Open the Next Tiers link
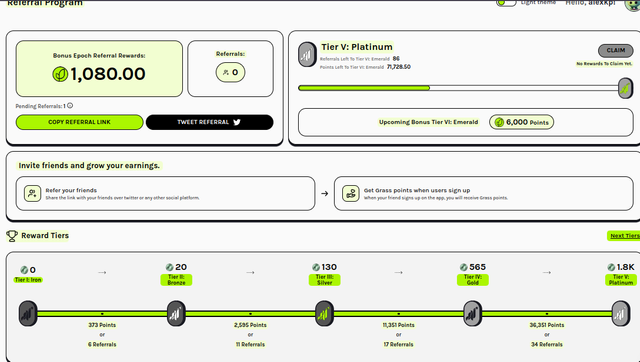 (624, 235)
